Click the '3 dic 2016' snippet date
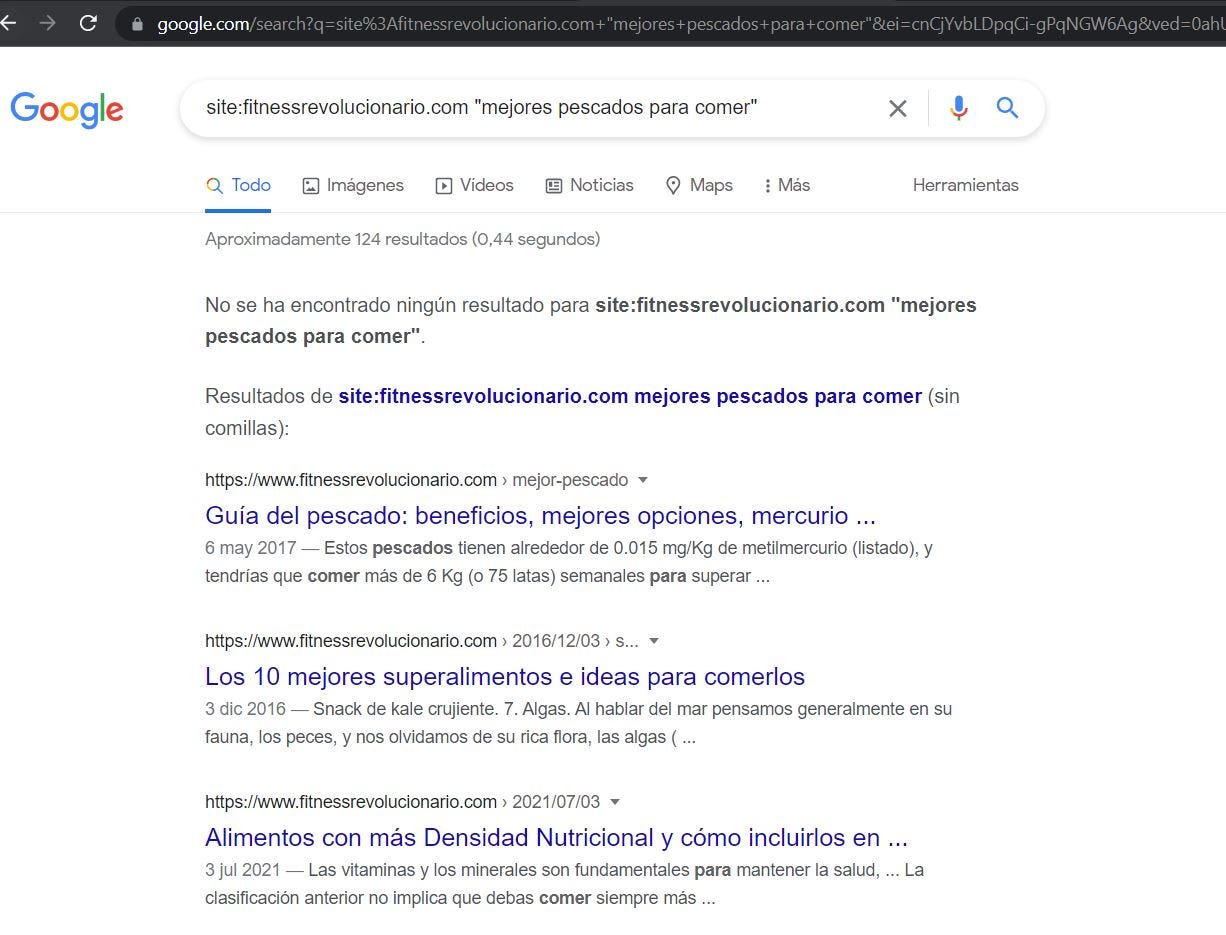This screenshot has height=935, width=1226. 245,709
